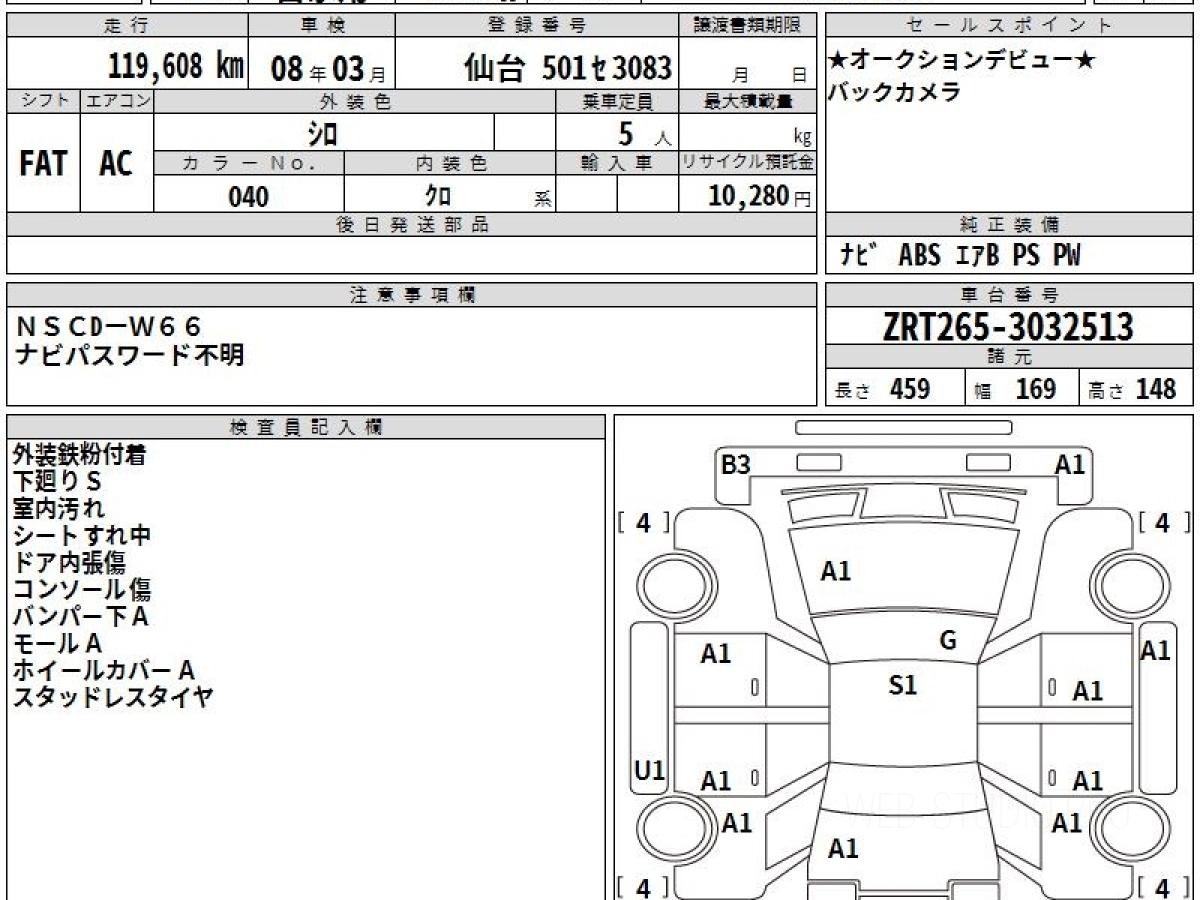The width and height of the screenshot is (1200, 900).
Task: Click the 輸入車 header
Action: (617, 164)
